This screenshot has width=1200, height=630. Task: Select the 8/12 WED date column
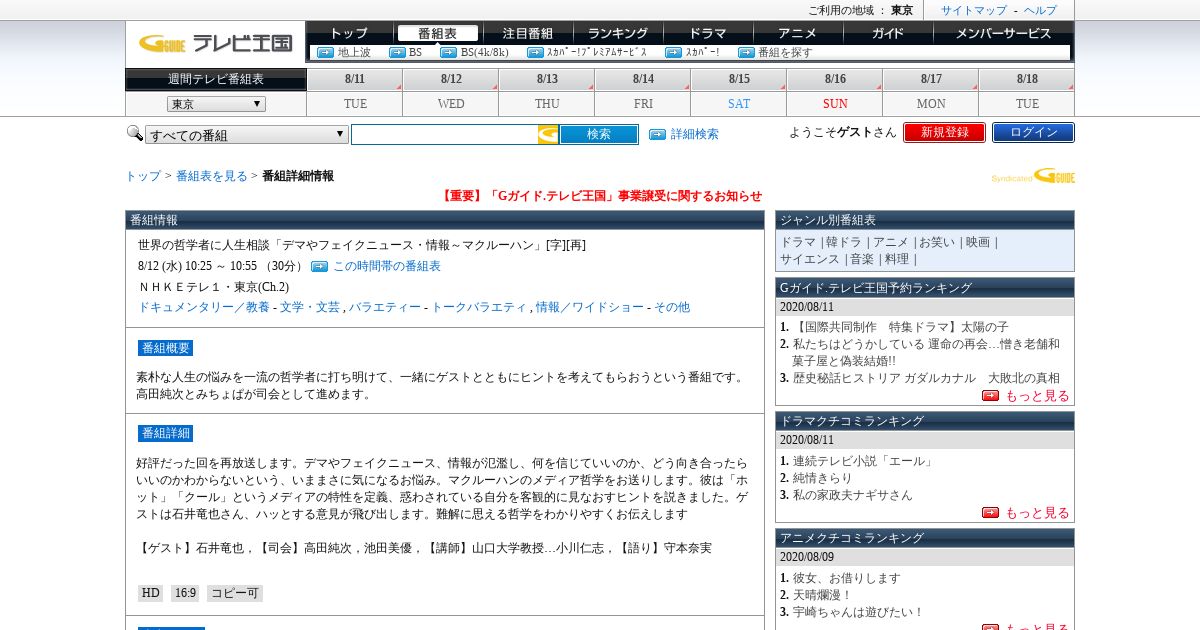[x=451, y=92]
